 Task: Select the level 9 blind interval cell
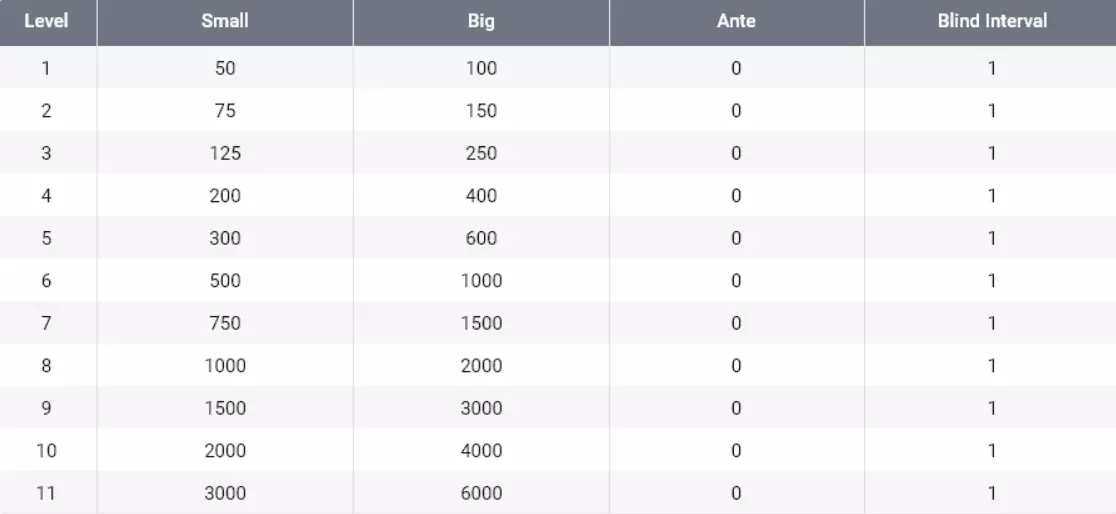coord(992,408)
